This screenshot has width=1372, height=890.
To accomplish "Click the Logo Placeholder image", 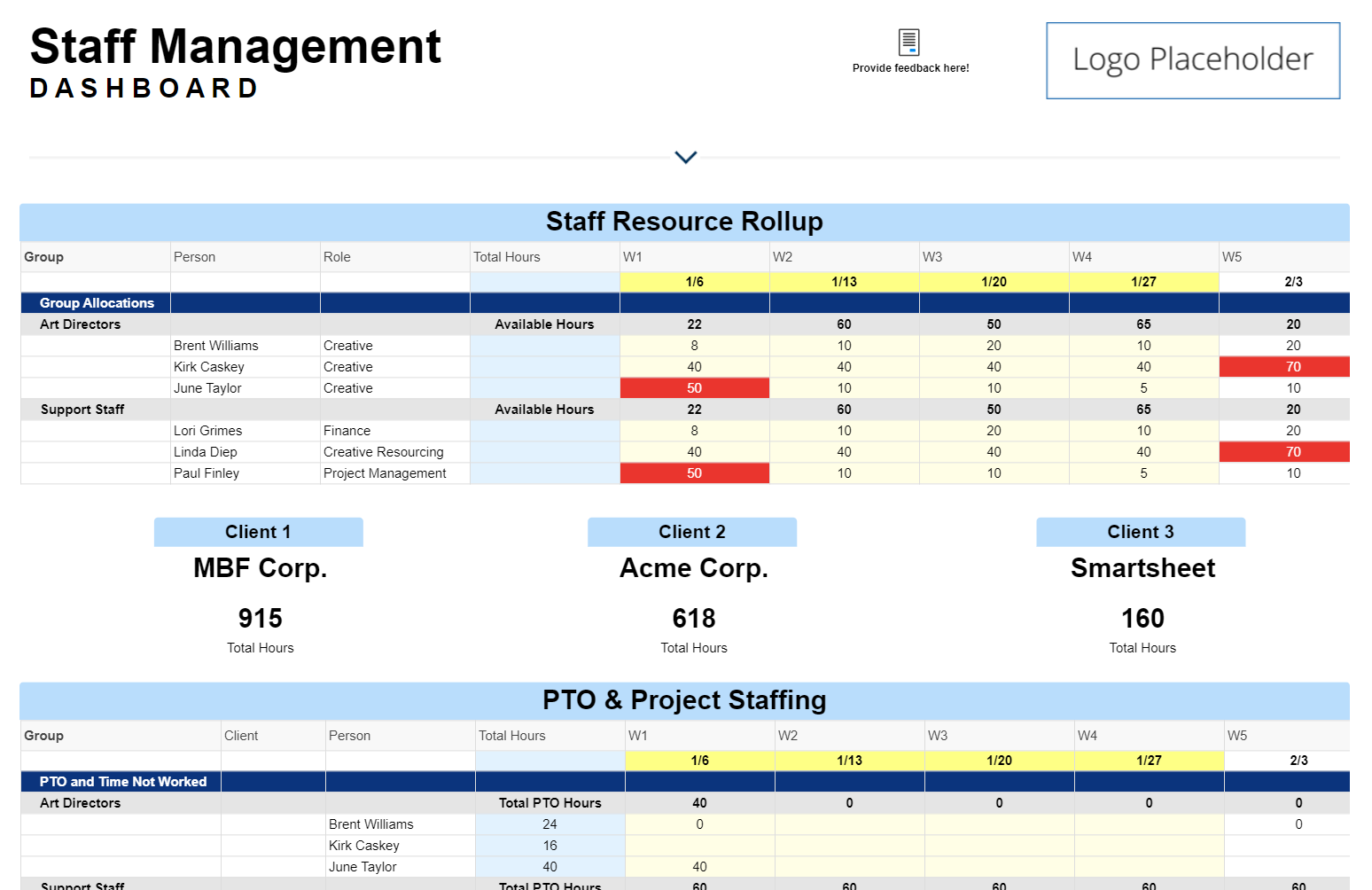I will (x=1192, y=60).
